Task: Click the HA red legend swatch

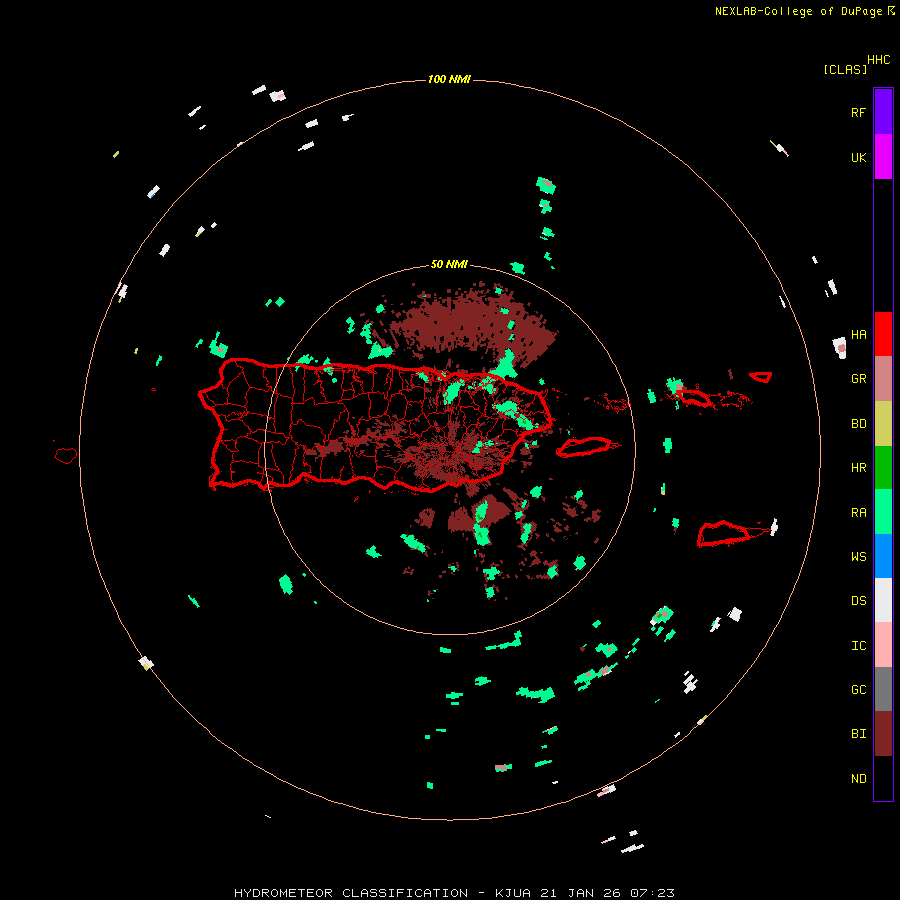Action: (x=883, y=334)
